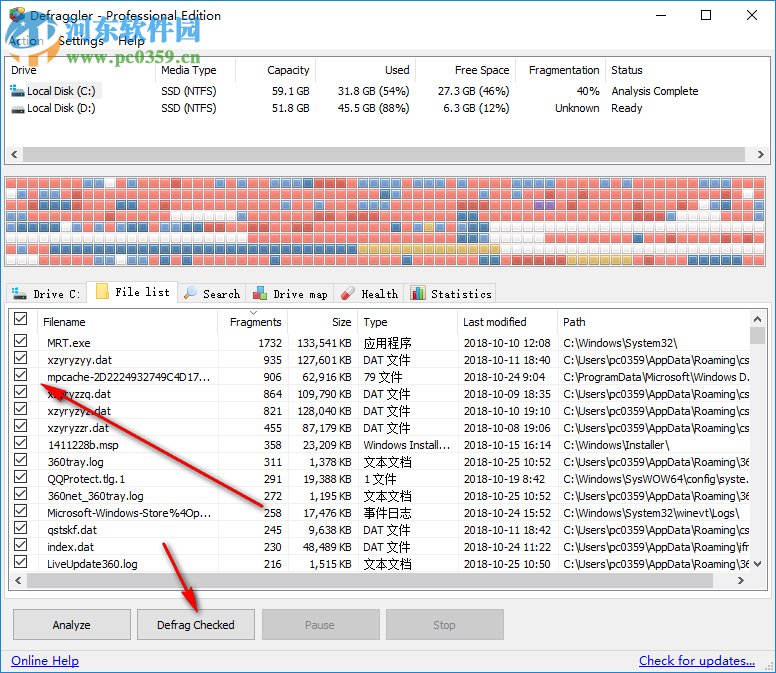Click the Free Space column header
Screen dimensions: 776x673
point(466,70)
